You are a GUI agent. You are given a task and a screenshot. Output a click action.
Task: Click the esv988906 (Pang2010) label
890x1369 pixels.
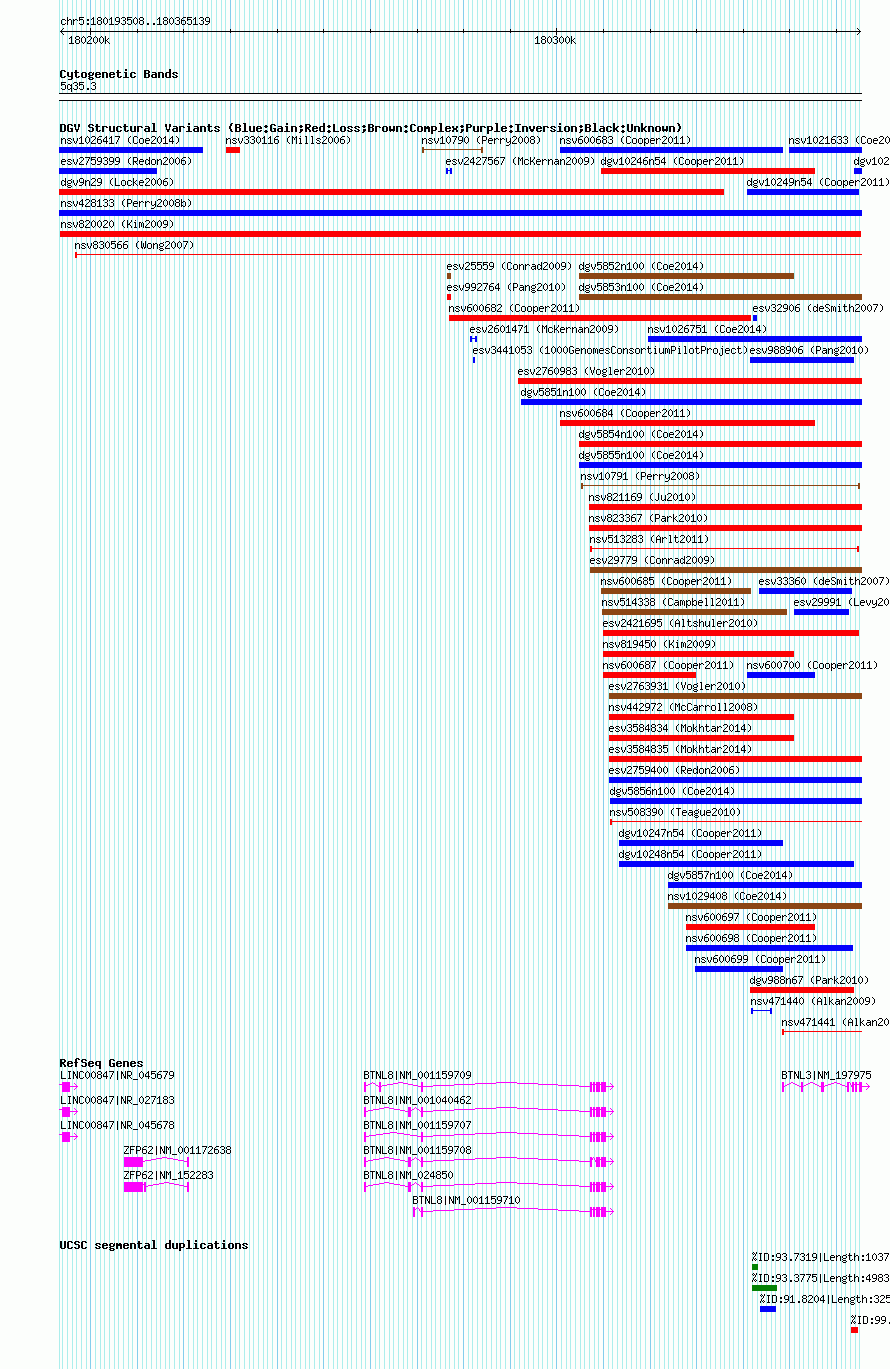809,350
